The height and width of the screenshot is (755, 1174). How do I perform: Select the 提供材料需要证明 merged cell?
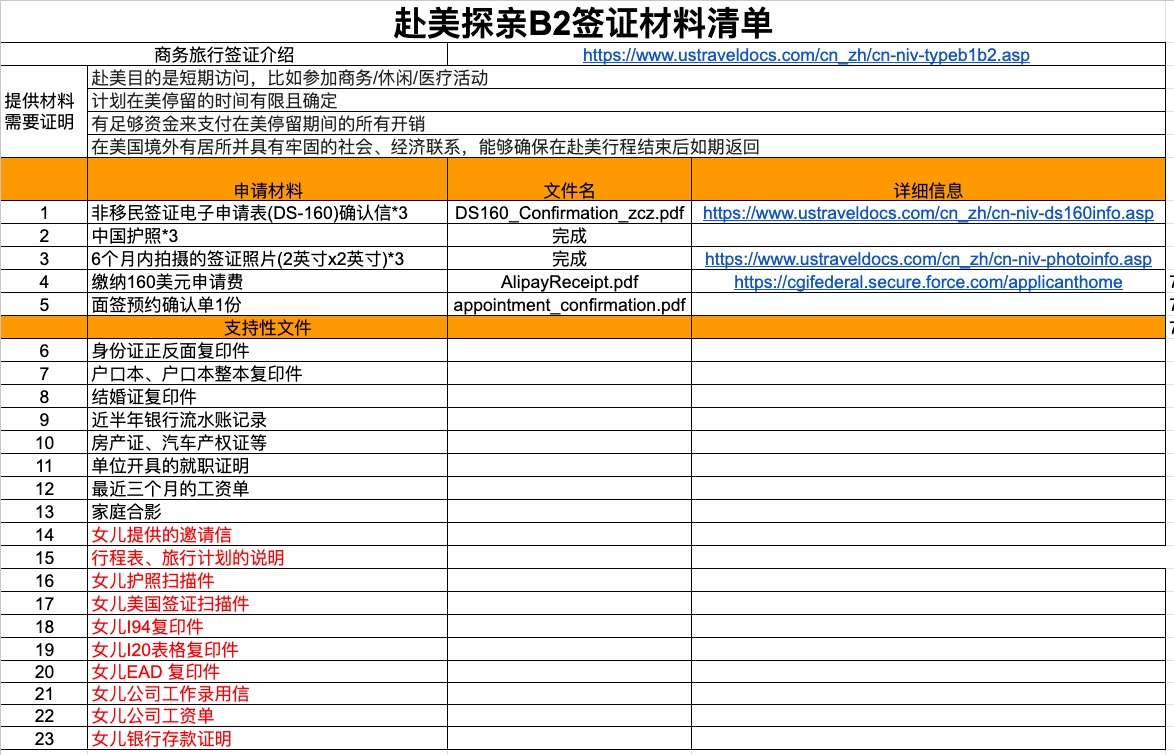(x=44, y=112)
